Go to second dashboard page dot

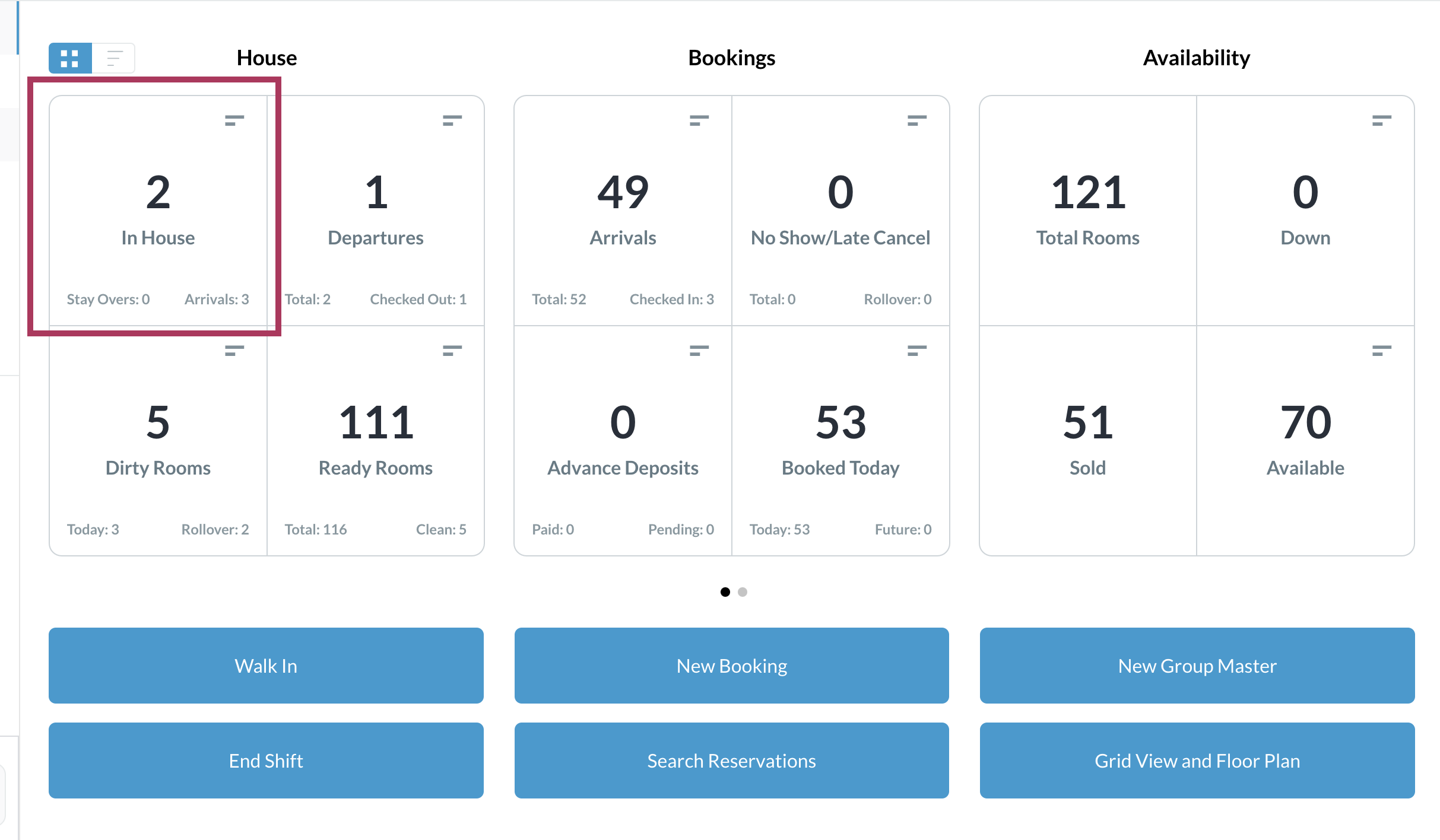742,592
